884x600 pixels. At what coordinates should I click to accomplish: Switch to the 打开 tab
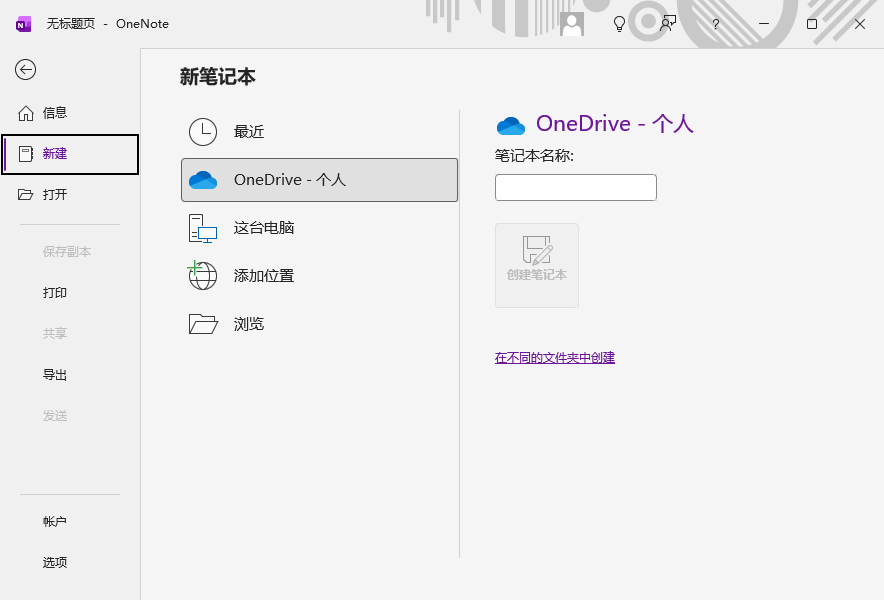click(70, 195)
